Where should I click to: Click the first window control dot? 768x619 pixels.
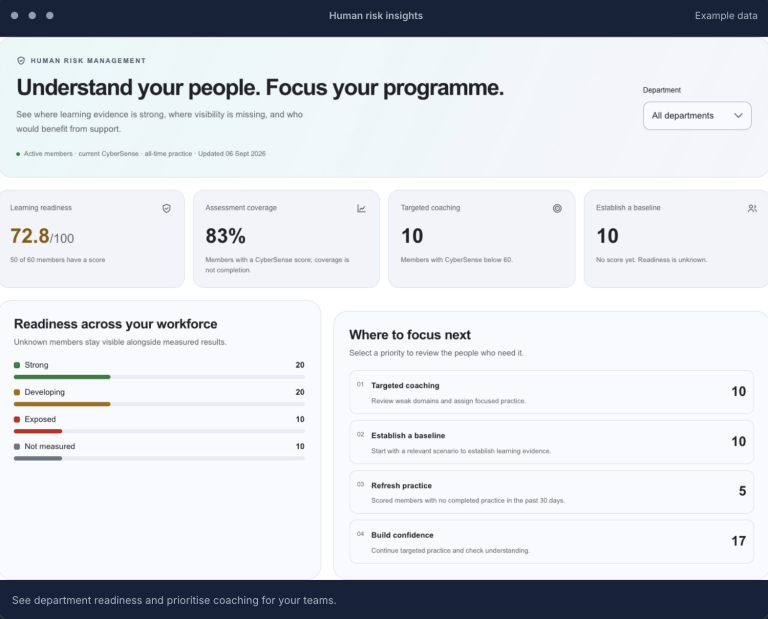pos(15,16)
